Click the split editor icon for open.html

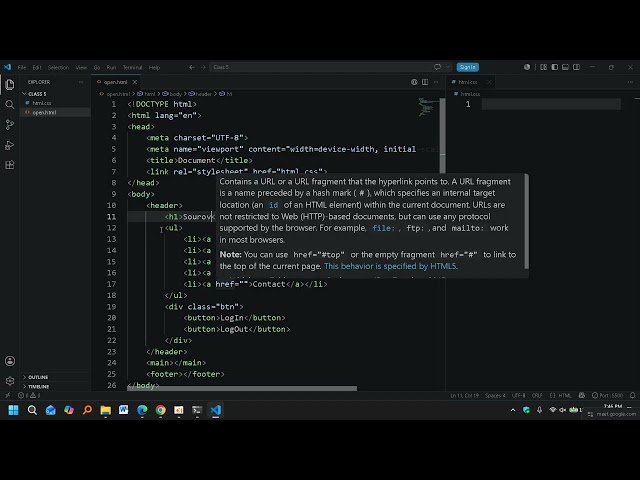425,82
